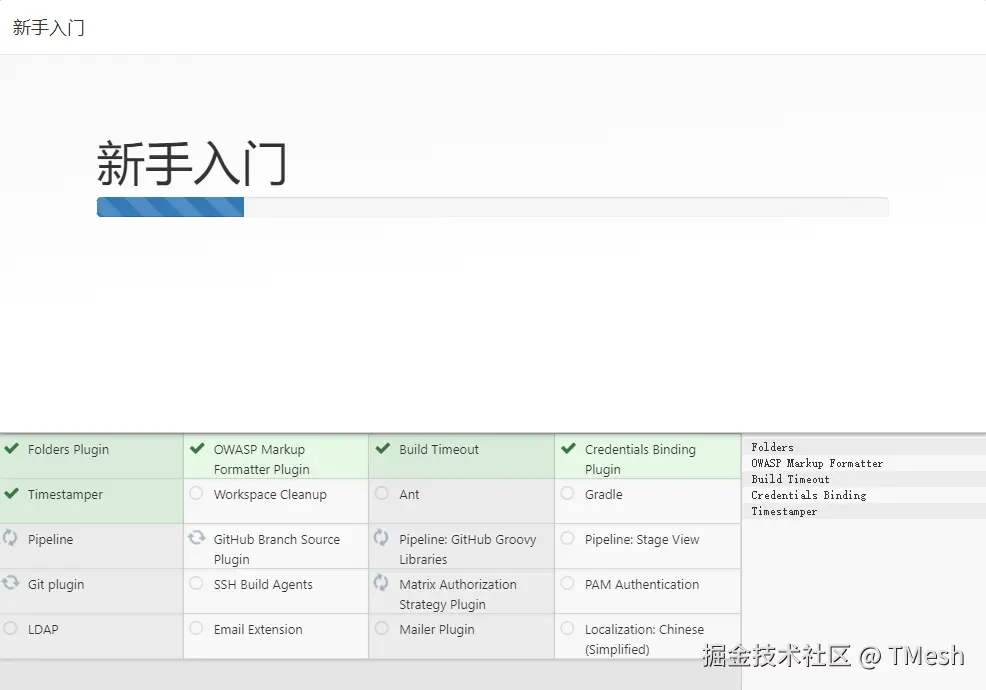This screenshot has height=690, width=986.
Task: Click the pending circle beside Workspace Cleanup
Action: (196, 494)
